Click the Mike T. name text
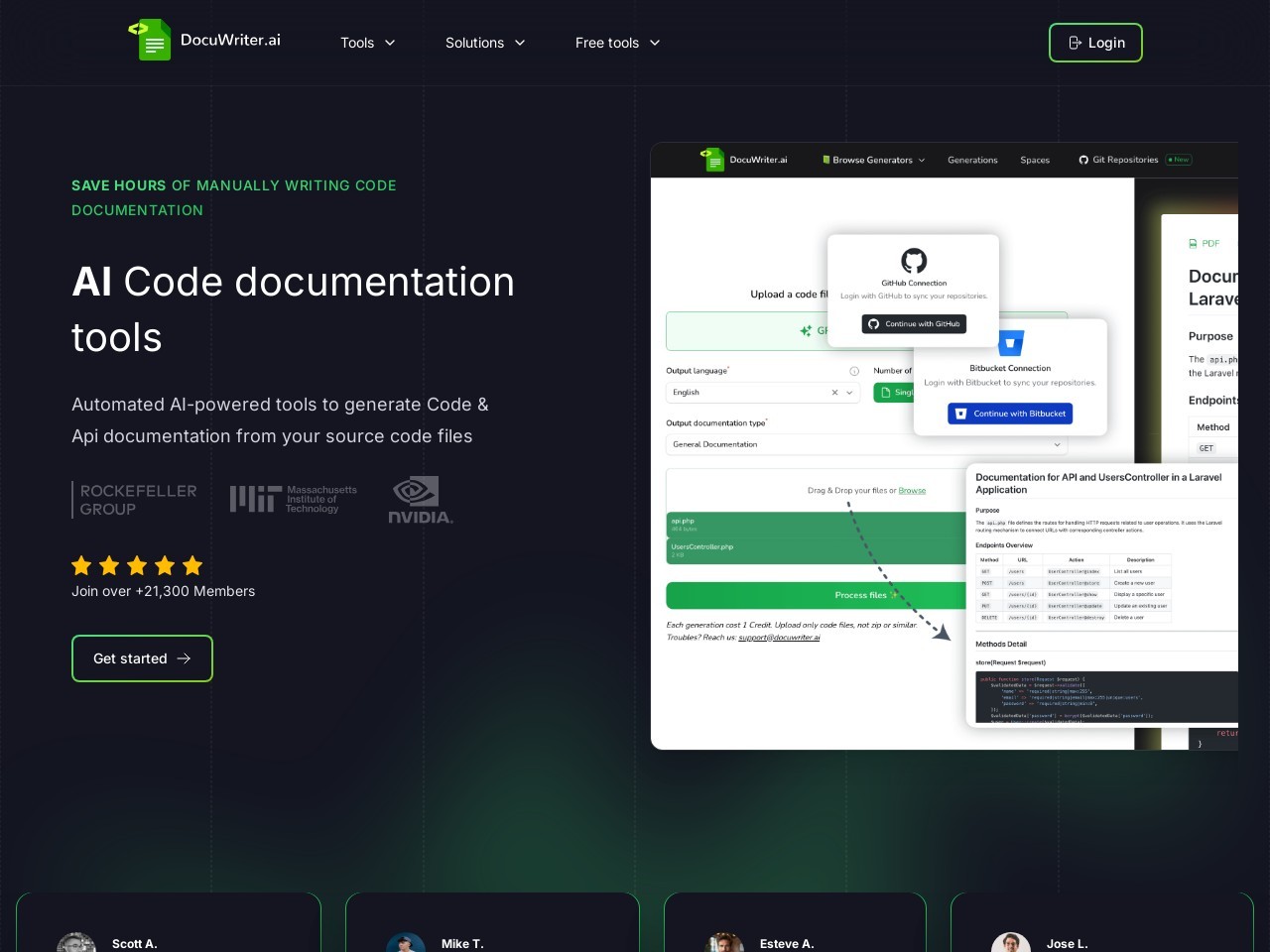1270x952 pixels. coord(462,944)
